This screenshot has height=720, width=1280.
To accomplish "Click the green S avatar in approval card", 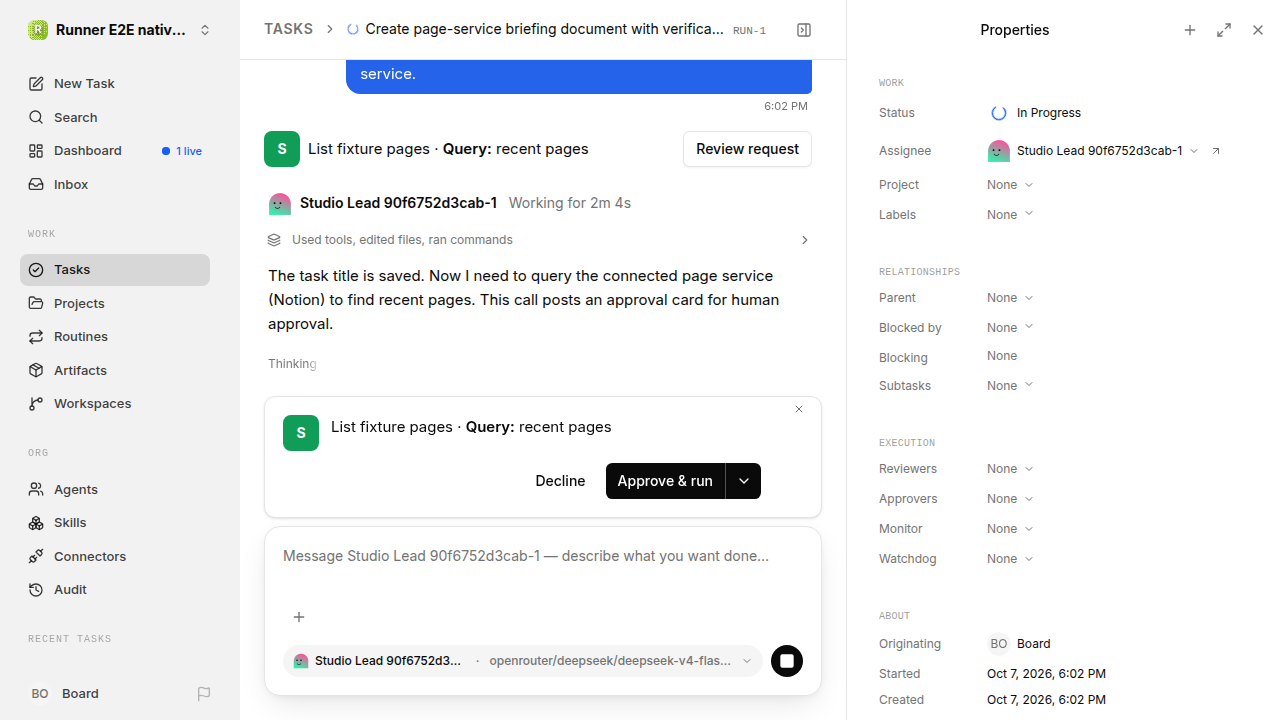I will 301,433.
